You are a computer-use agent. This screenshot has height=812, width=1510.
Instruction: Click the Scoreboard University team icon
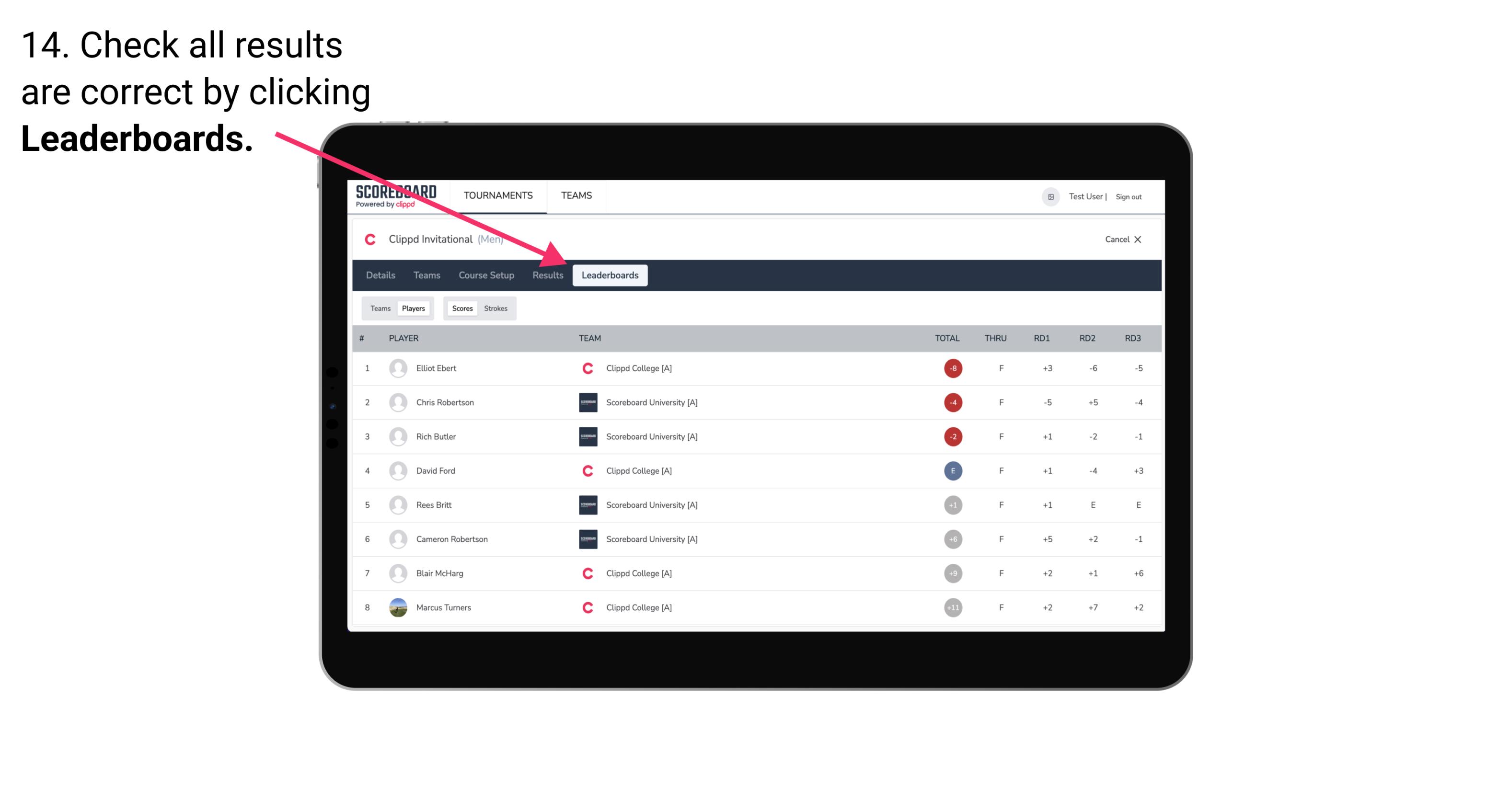(586, 402)
